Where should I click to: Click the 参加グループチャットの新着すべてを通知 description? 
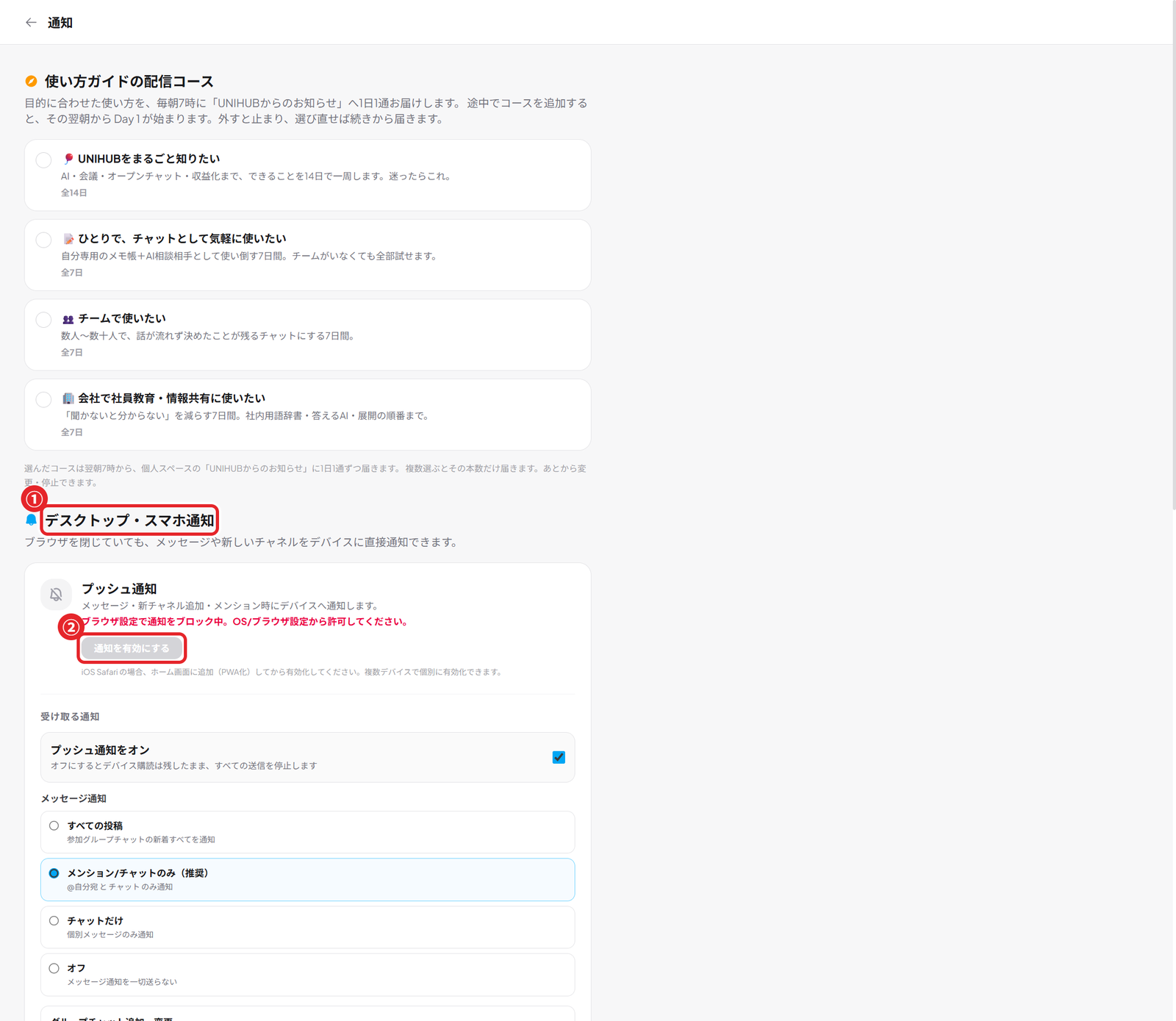141,839
